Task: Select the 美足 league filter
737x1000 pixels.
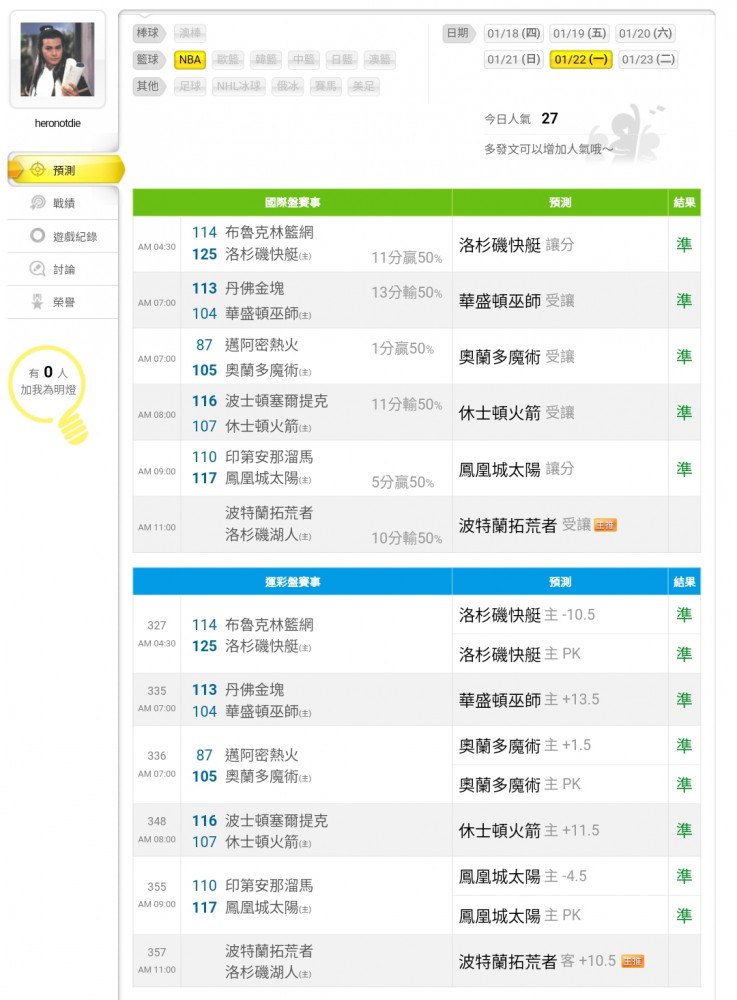Action: [363, 86]
